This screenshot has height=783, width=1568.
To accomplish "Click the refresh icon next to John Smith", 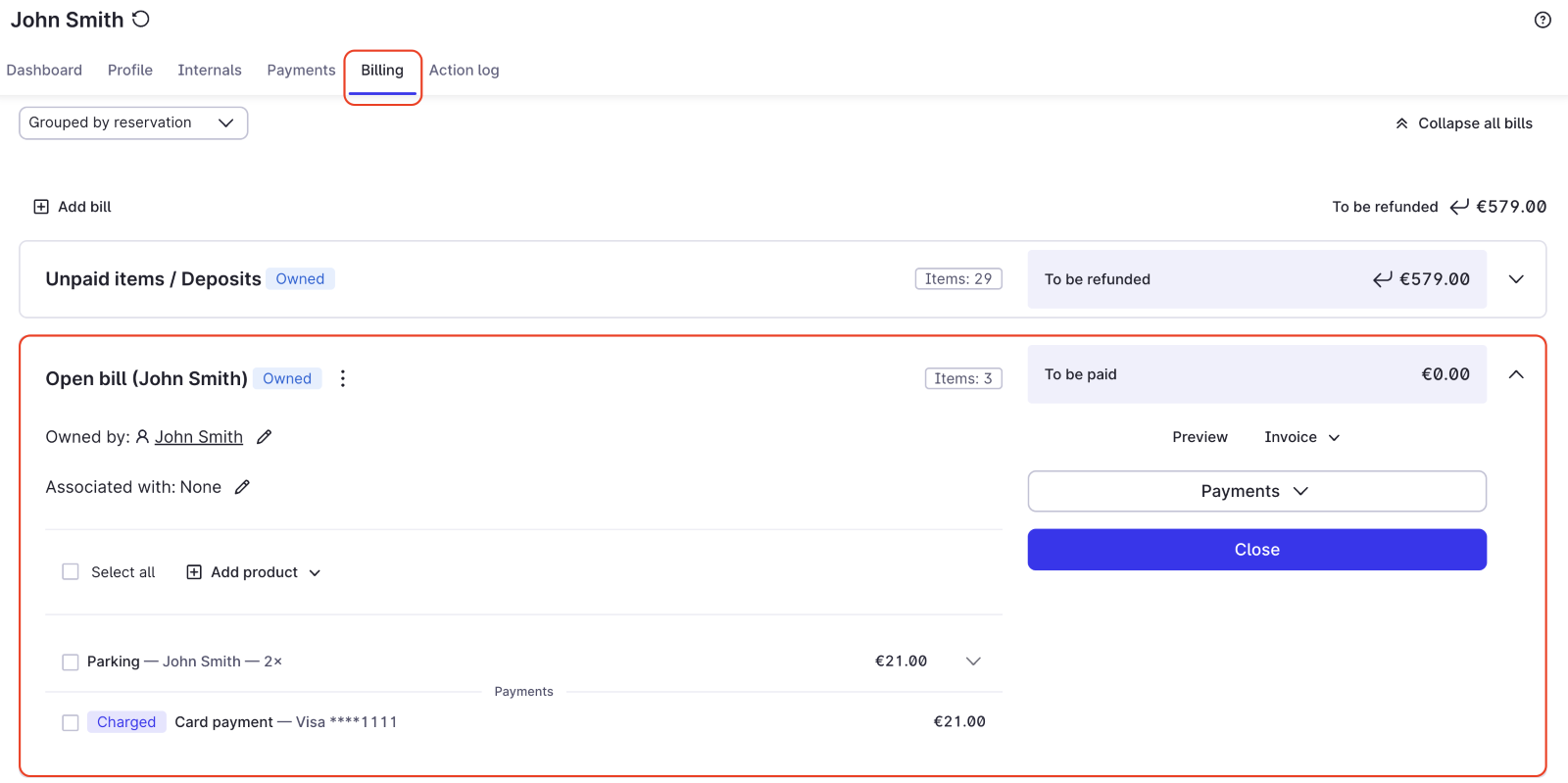I will [x=141, y=19].
